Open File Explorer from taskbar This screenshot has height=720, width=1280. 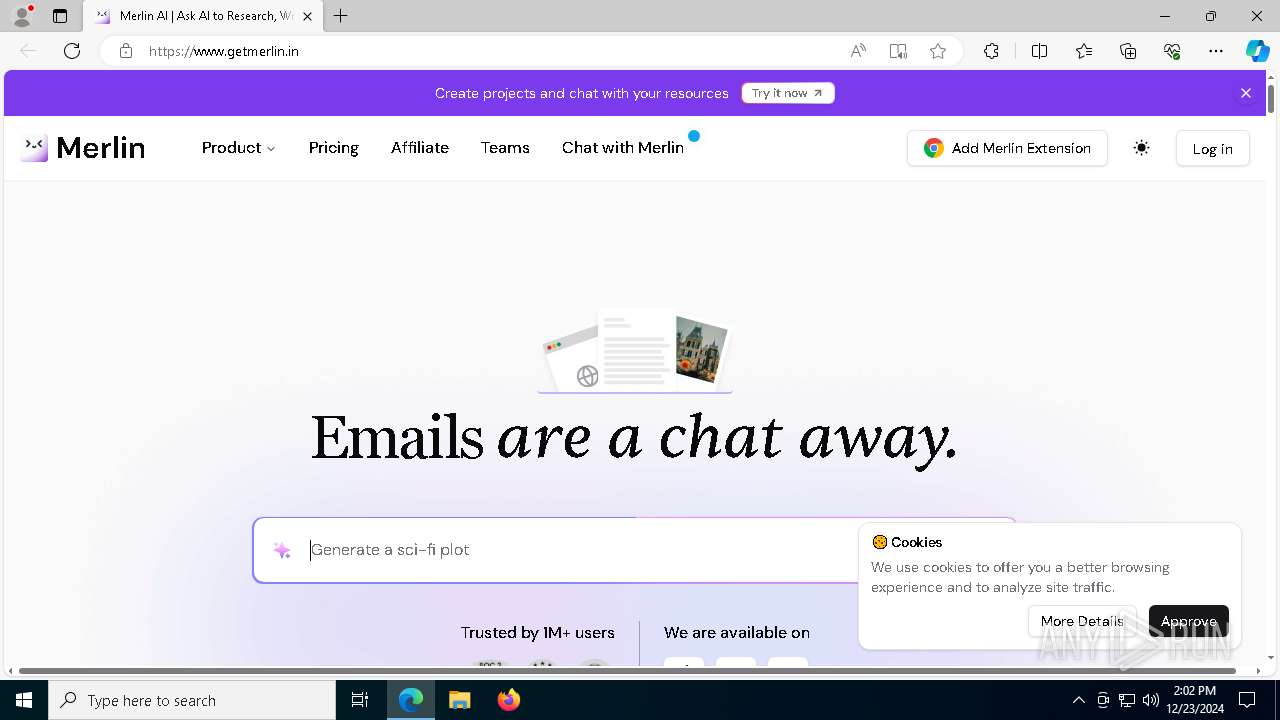[459, 700]
